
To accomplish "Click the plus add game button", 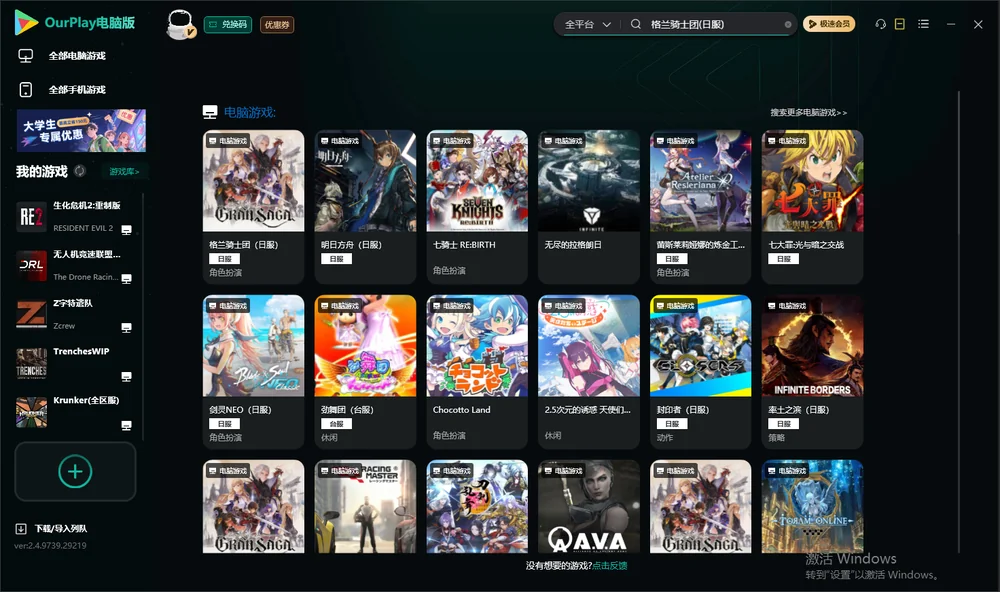I will coord(75,471).
